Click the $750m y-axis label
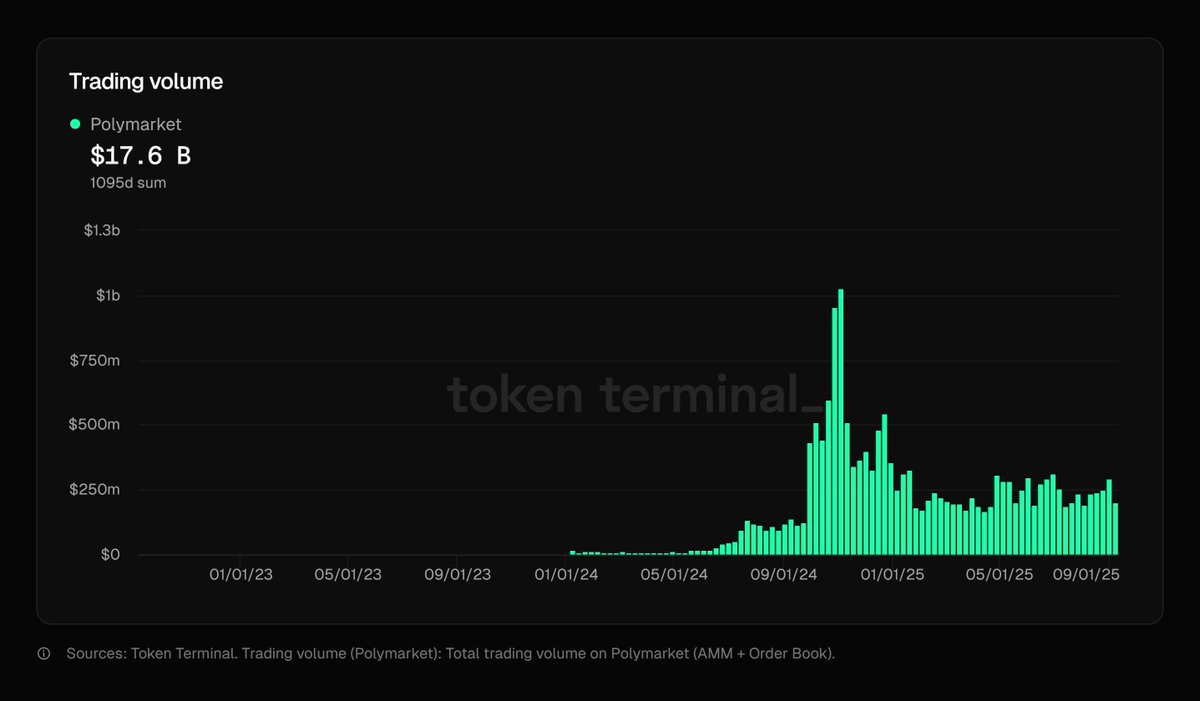 pos(95,360)
